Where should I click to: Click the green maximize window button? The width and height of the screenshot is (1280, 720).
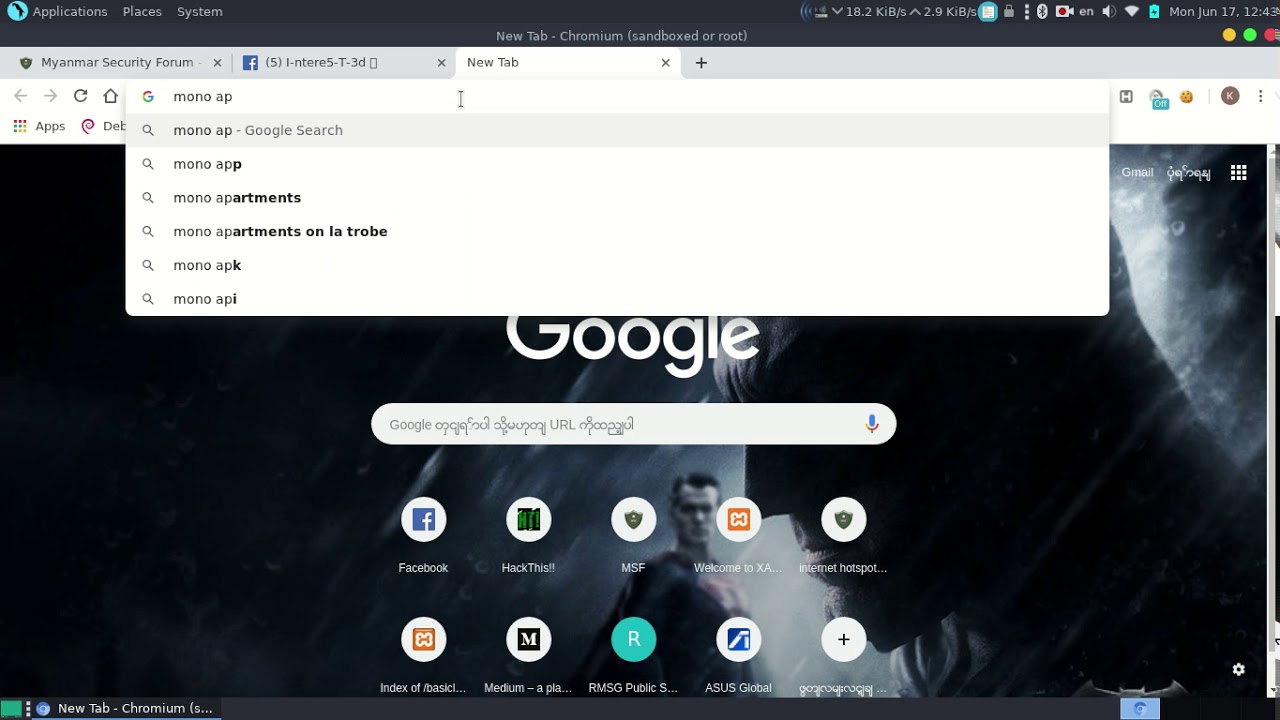(1250, 35)
